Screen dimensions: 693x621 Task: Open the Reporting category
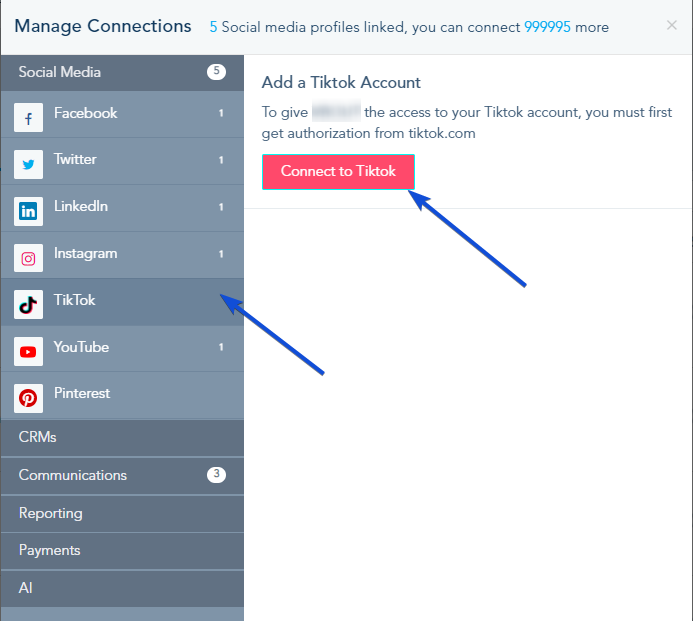click(x=122, y=514)
